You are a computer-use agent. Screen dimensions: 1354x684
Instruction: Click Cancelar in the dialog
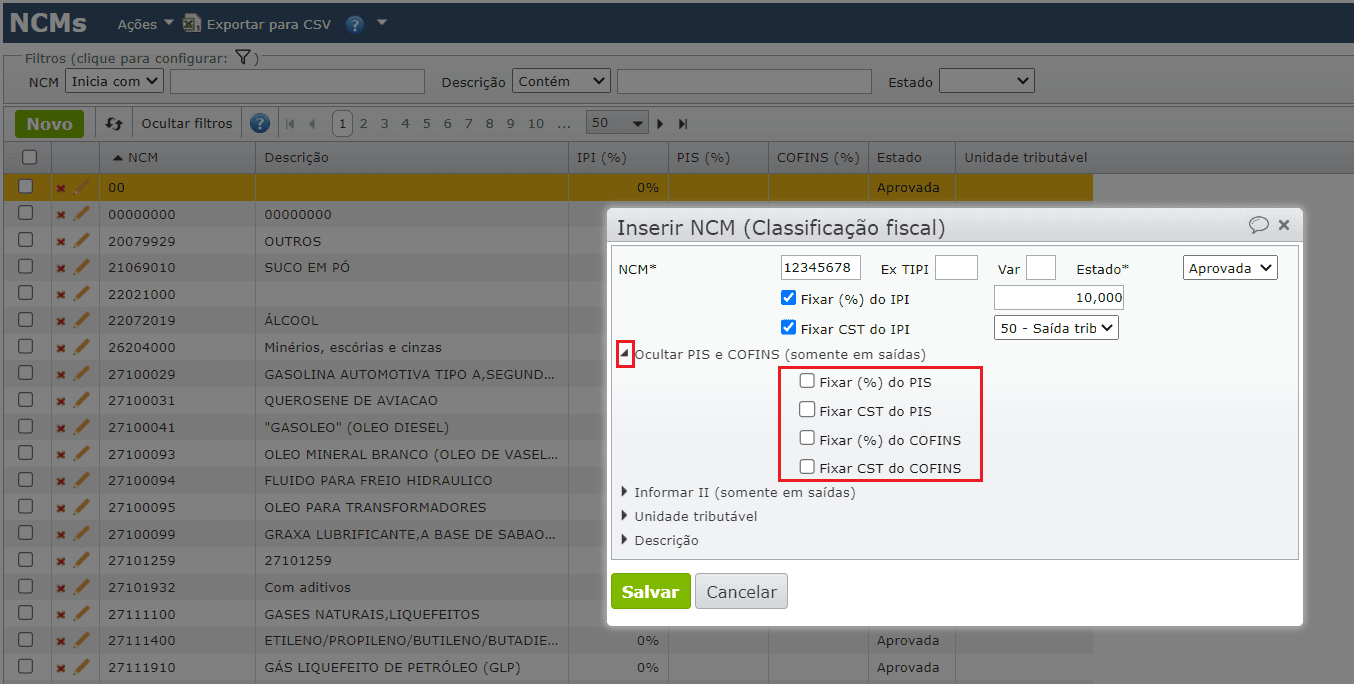tap(742, 591)
